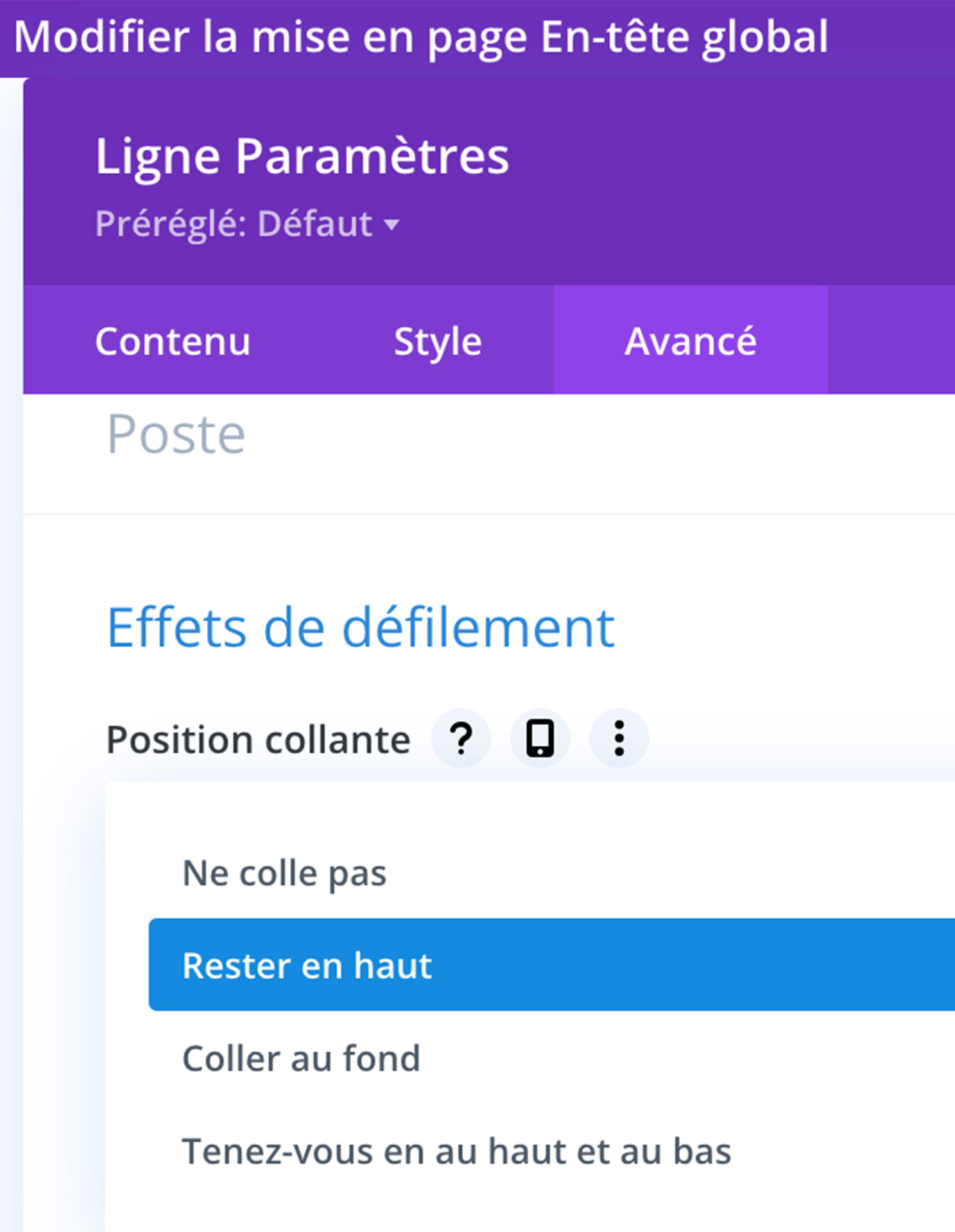Click the 'Position collante' field label
Screen dimensions: 955x1232
(x=258, y=740)
